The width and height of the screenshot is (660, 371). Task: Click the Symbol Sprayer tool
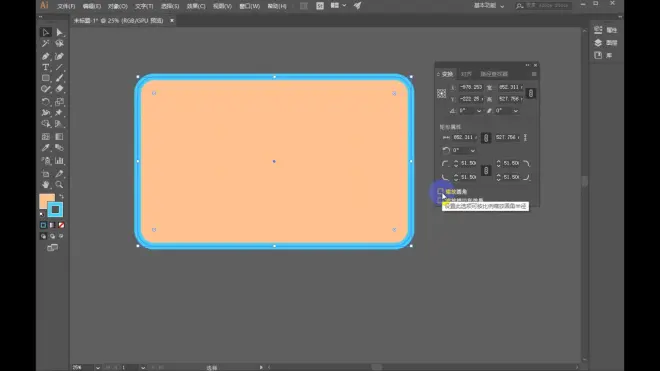[x=45, y=161]
